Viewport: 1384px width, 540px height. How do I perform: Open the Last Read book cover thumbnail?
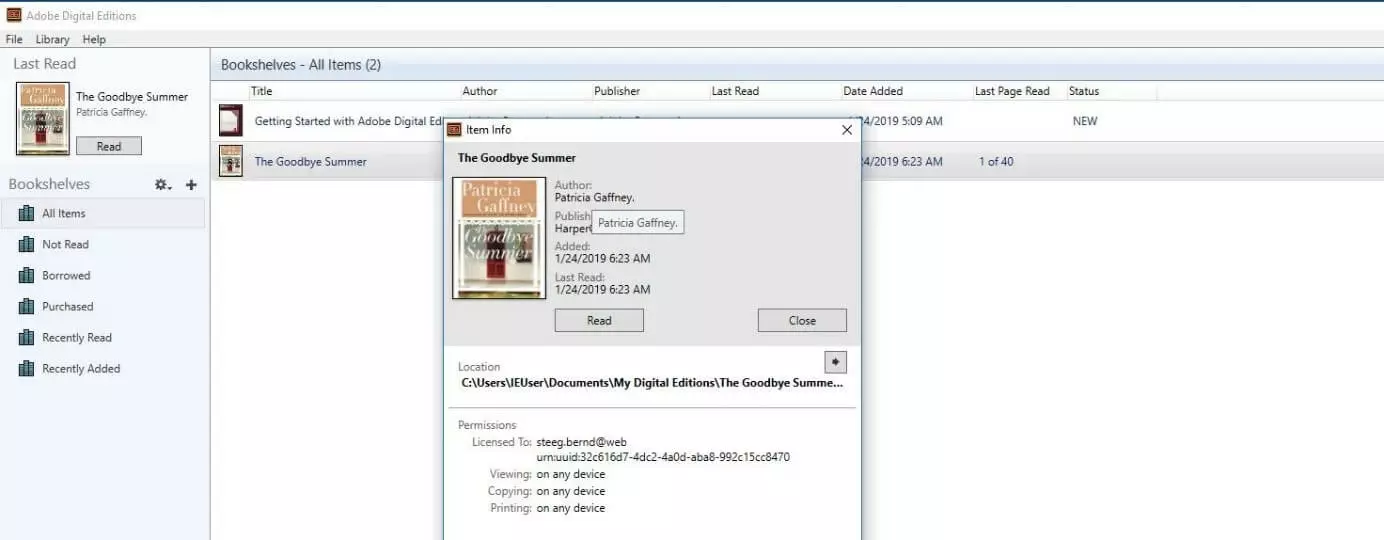click(x=43, y=119)
